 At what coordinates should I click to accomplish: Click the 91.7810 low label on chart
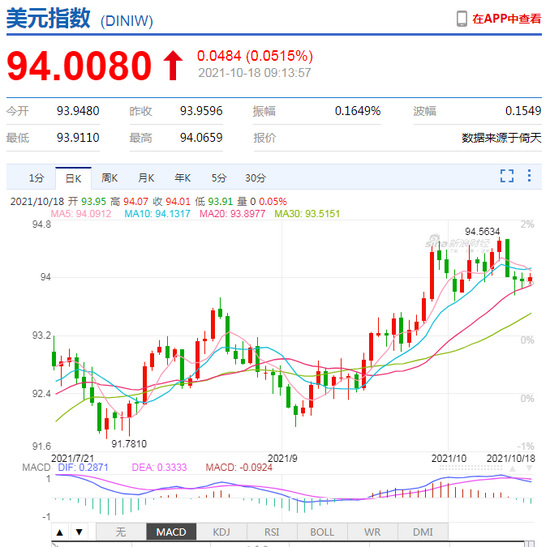pos(129,444)
